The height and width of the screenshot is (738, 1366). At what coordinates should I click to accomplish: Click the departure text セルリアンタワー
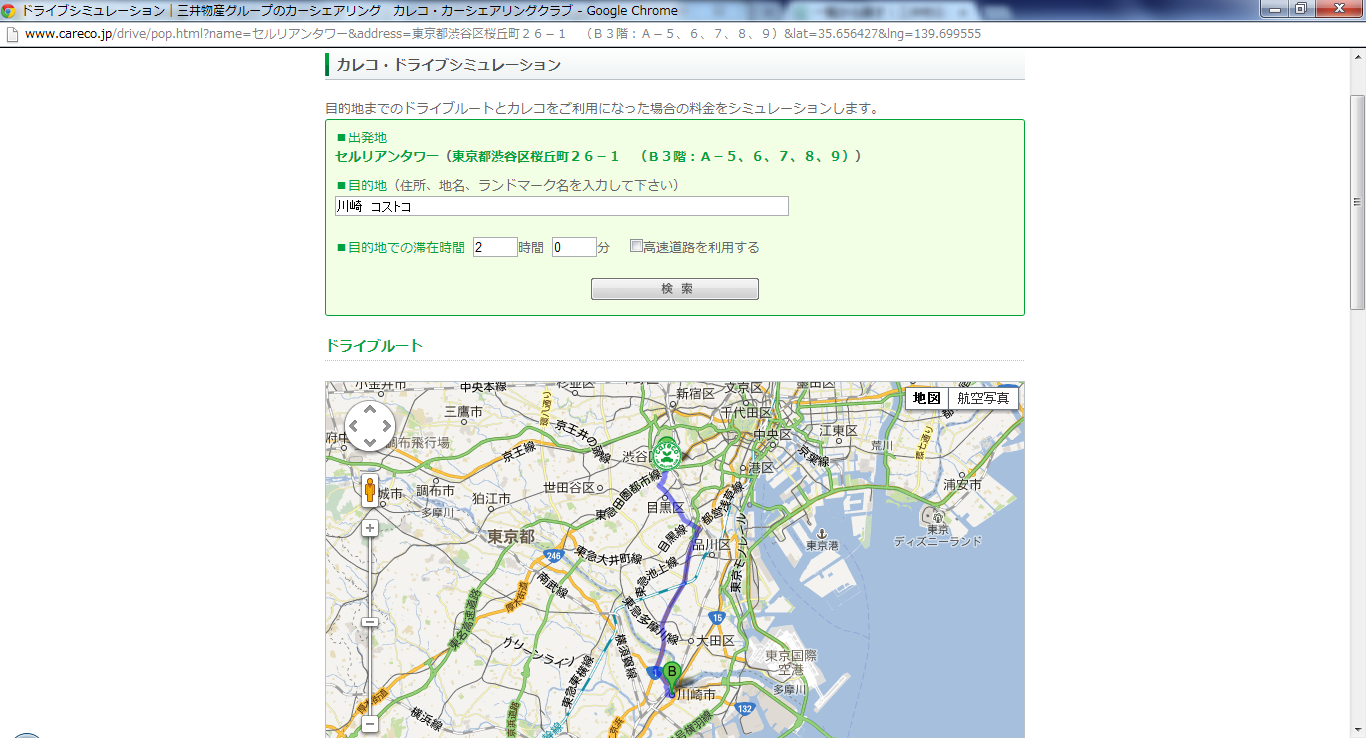click(x=388, y=156)
